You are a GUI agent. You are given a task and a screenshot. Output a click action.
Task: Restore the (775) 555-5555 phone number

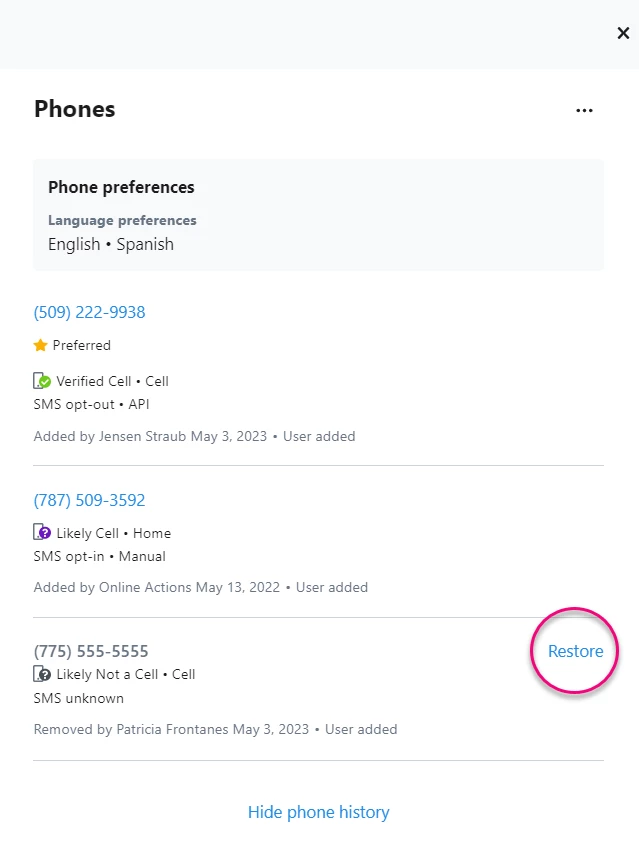(x=575, y=651)
